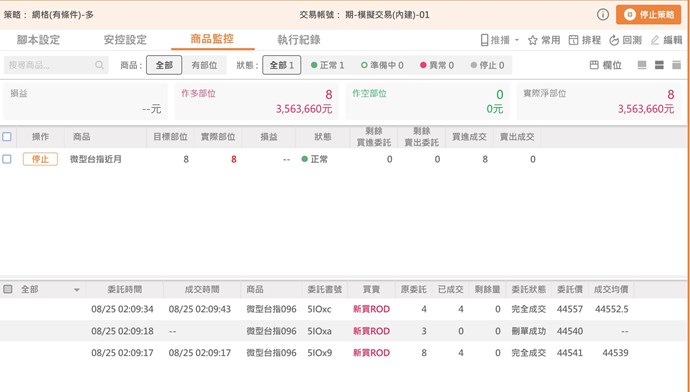Click the 作空部位 summary card
690x392 pixels.
[x=427, y=101]
